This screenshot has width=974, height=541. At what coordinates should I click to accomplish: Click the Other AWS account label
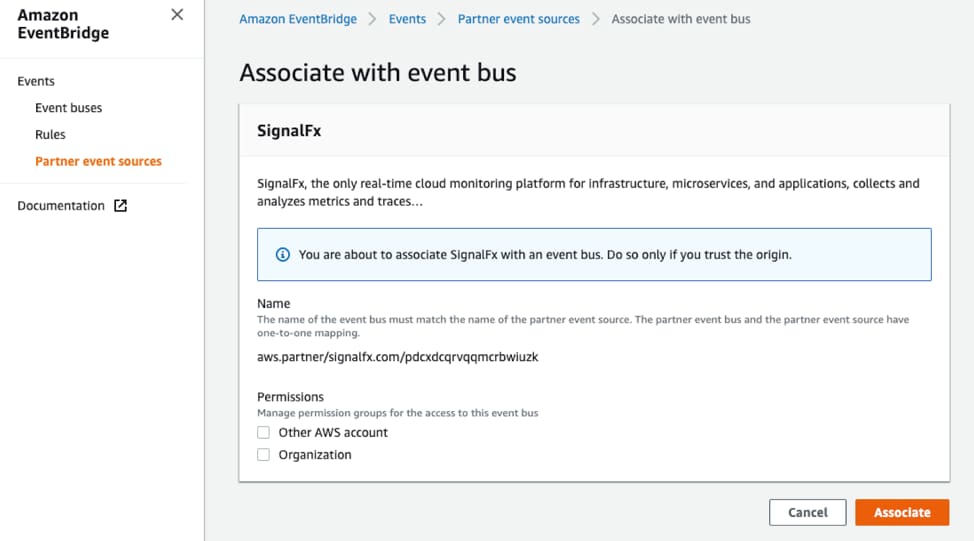(333, 433)
